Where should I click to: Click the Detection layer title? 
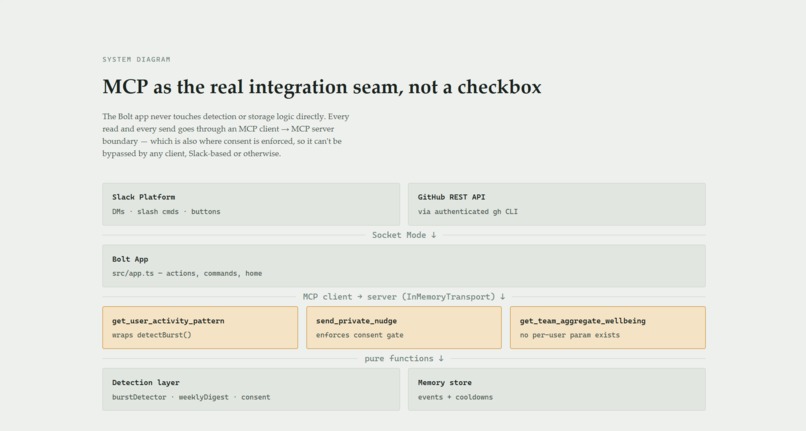(x=146, y=383)
